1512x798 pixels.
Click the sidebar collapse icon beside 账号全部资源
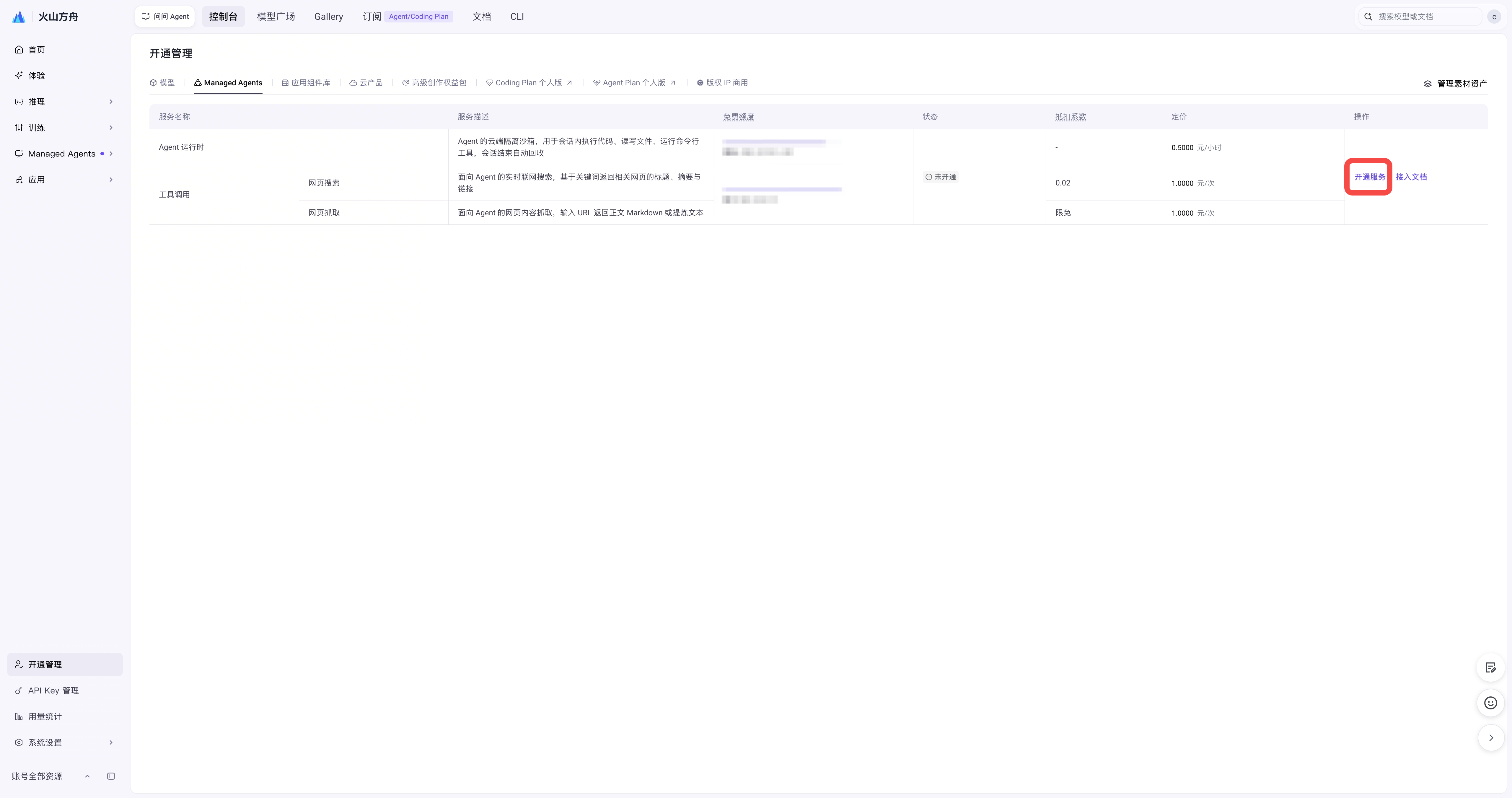coord(111,776)
